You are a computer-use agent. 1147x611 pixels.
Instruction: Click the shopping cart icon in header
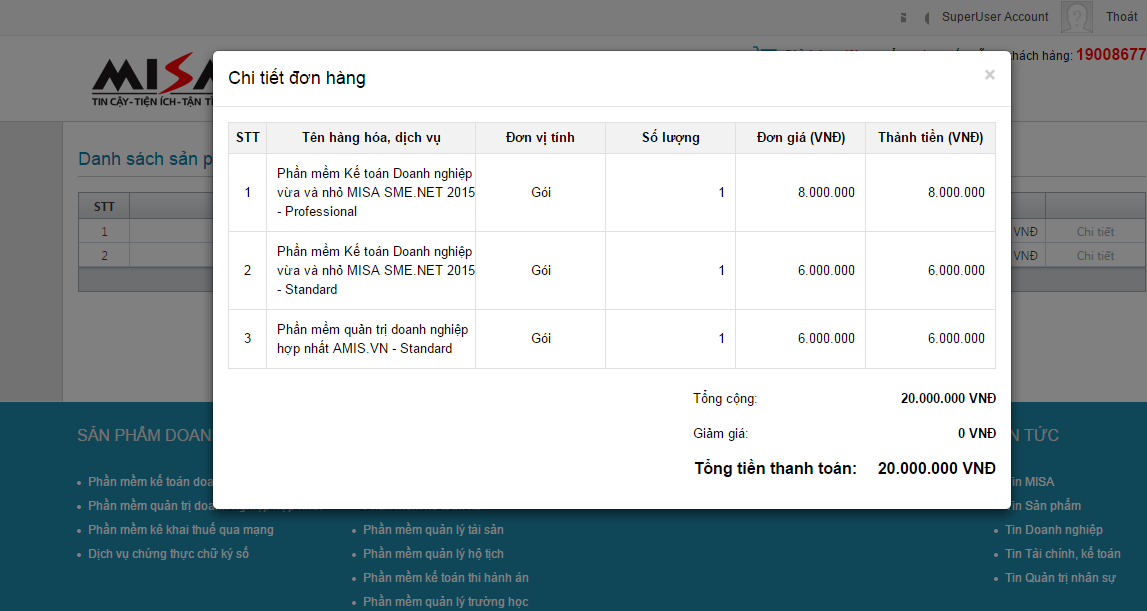pyautogui.click(x=764, y=53)
